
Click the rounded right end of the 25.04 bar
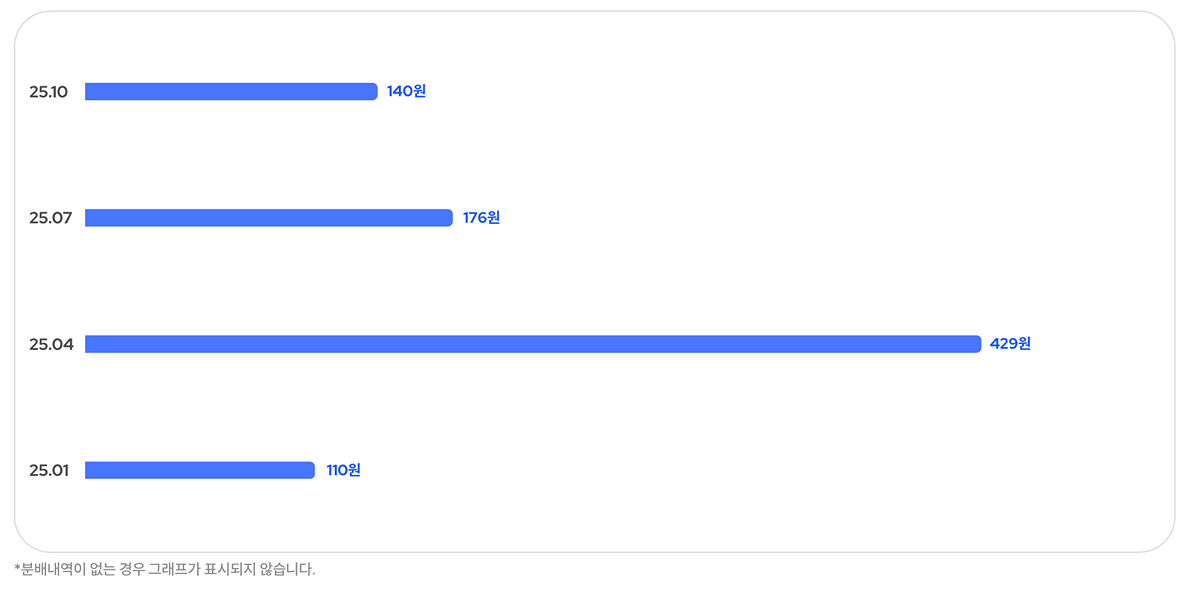tap(976, 344)
